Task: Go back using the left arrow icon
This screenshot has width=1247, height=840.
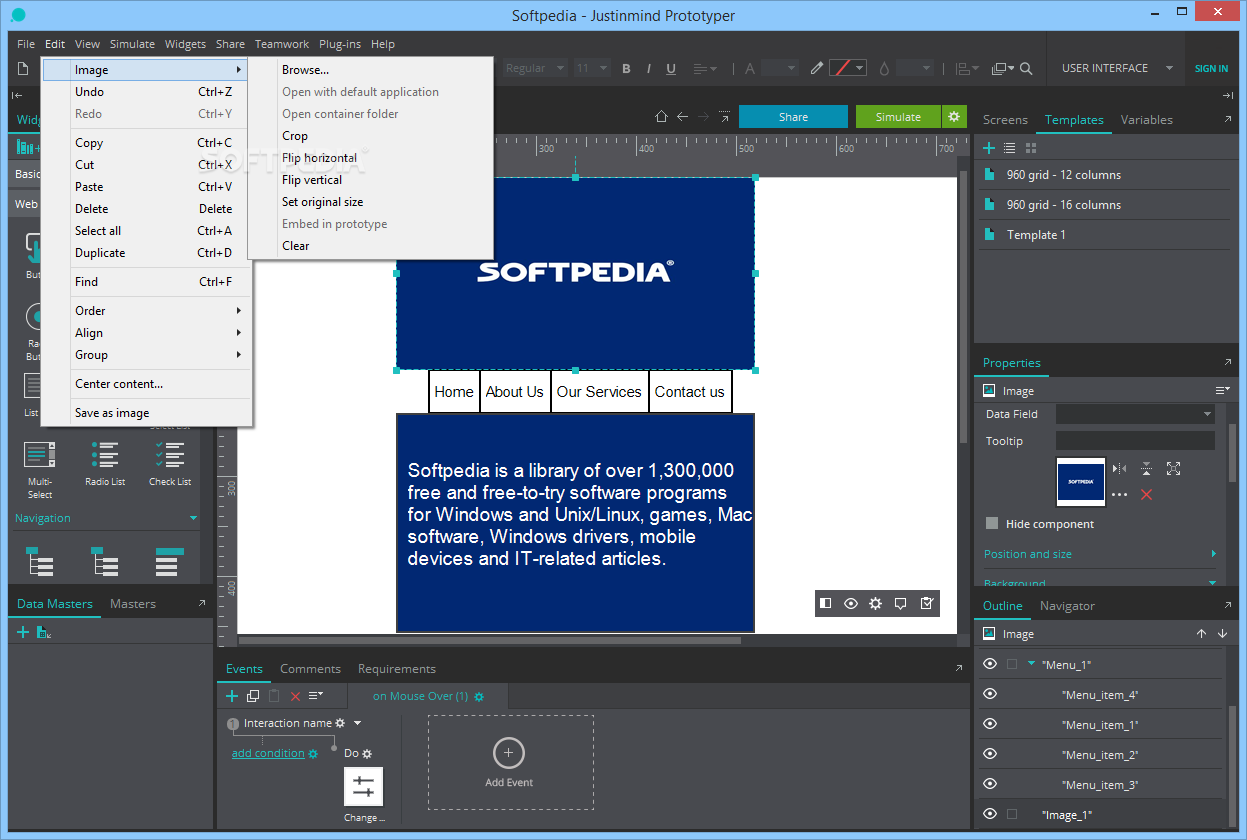Action: pyautogui.click(x=683, y=117)
